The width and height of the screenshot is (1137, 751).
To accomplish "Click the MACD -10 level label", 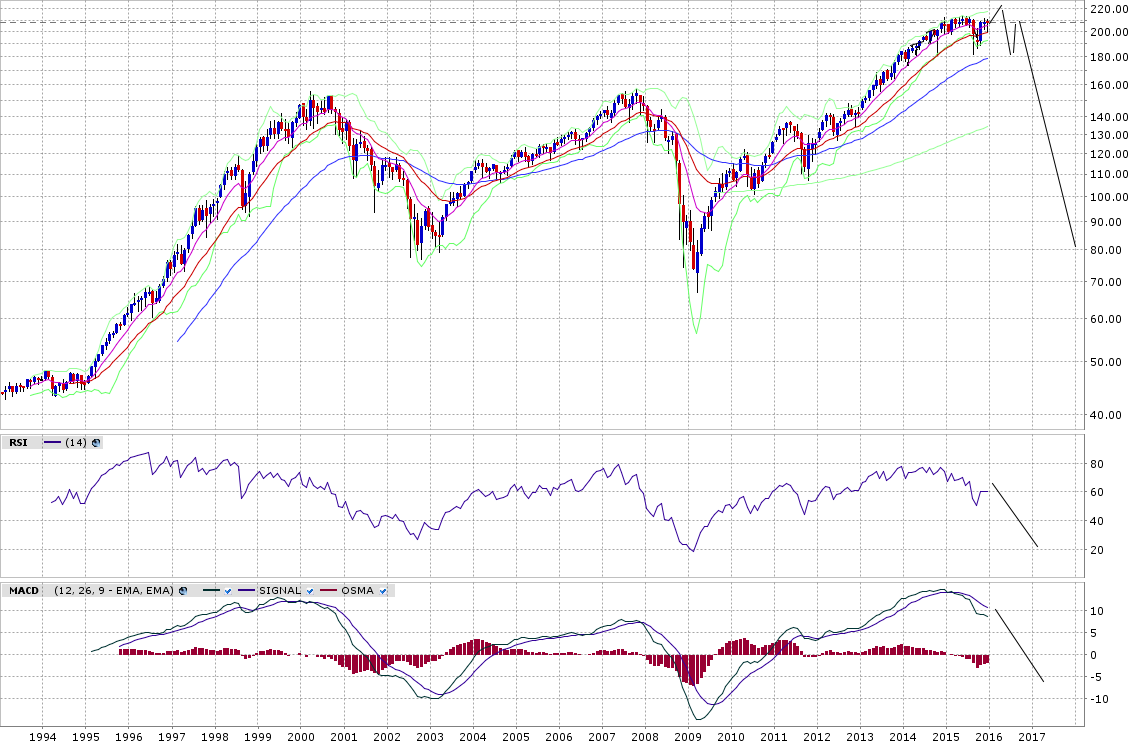I will click(1099, 700).
